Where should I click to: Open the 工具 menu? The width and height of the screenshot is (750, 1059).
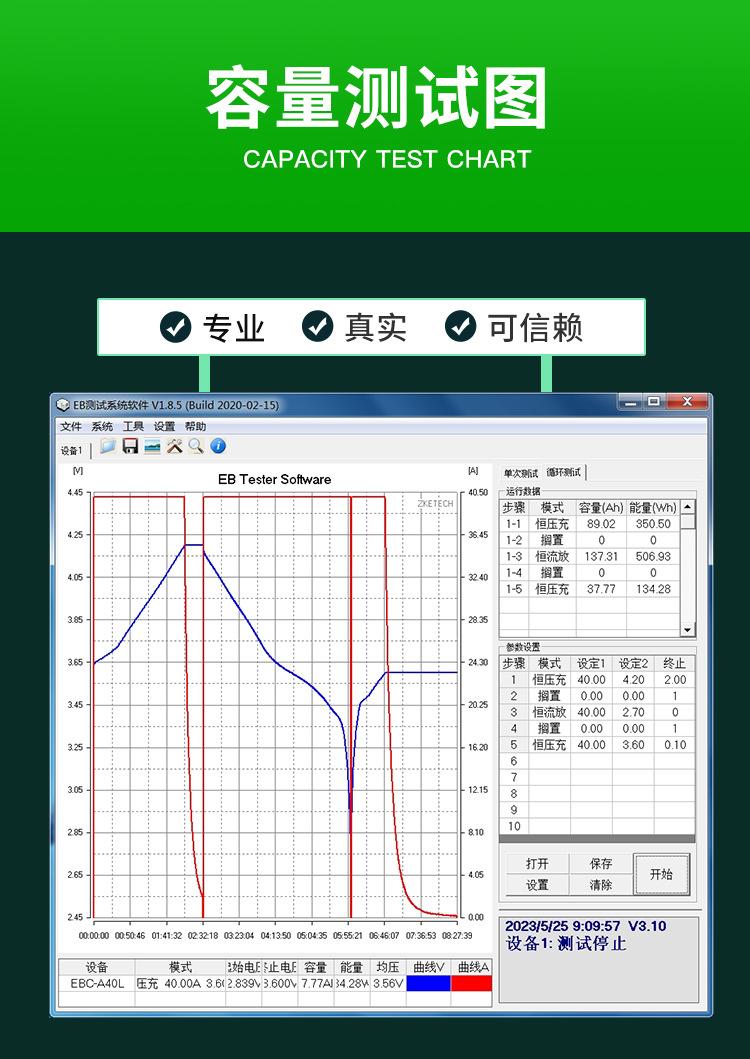point(133,426)
